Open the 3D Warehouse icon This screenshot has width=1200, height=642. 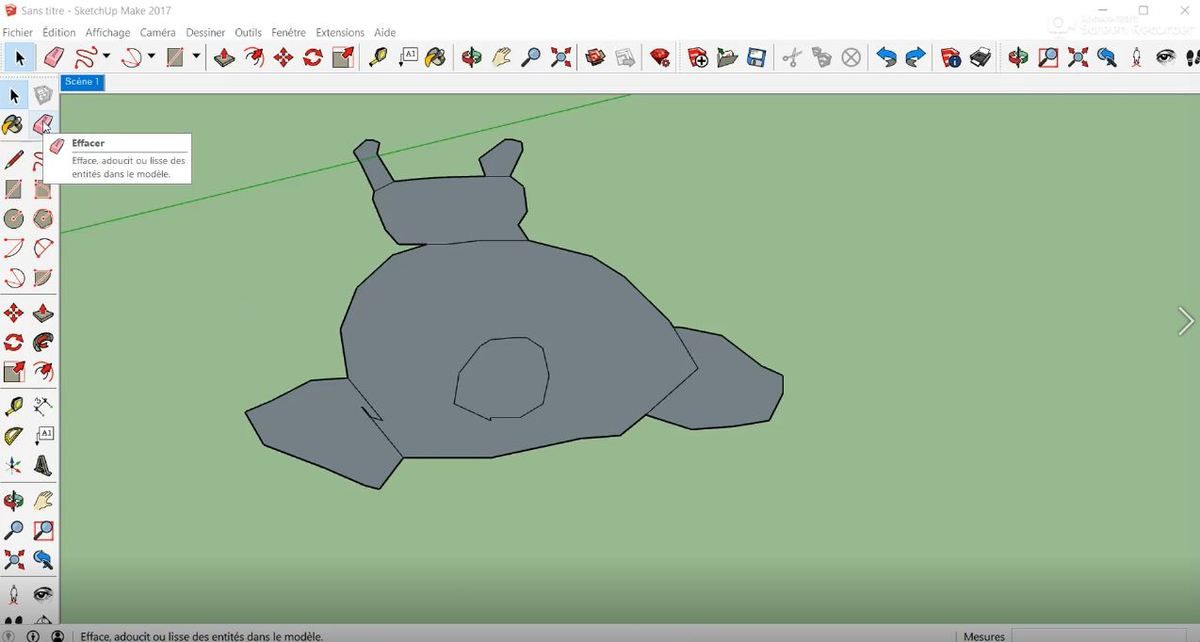[x=596, y=57]
